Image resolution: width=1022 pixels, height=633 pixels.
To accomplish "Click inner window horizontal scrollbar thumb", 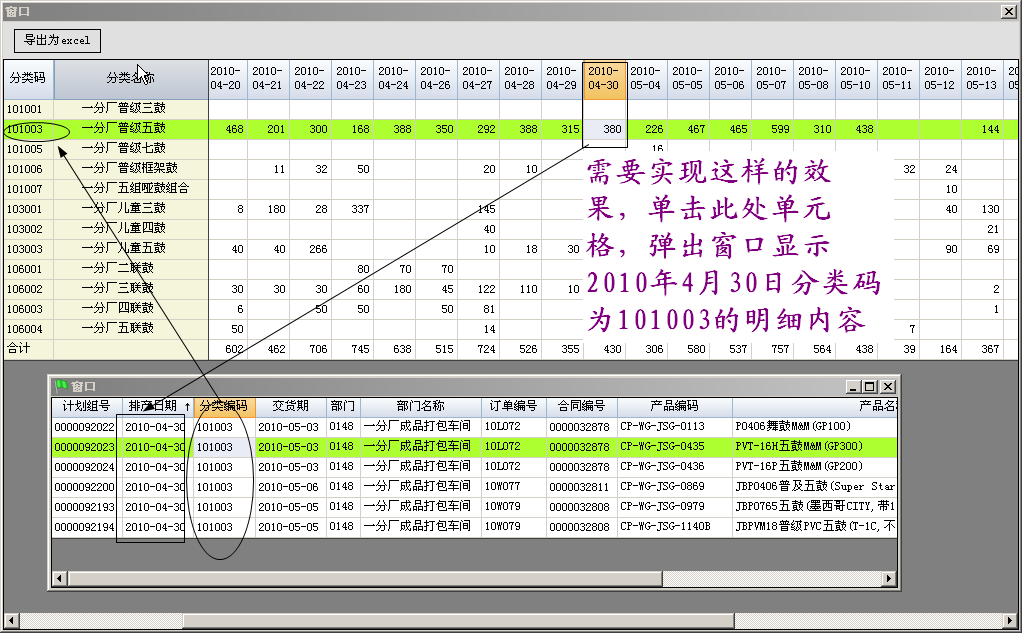I will pyautogui.click(x=365, y=578).
